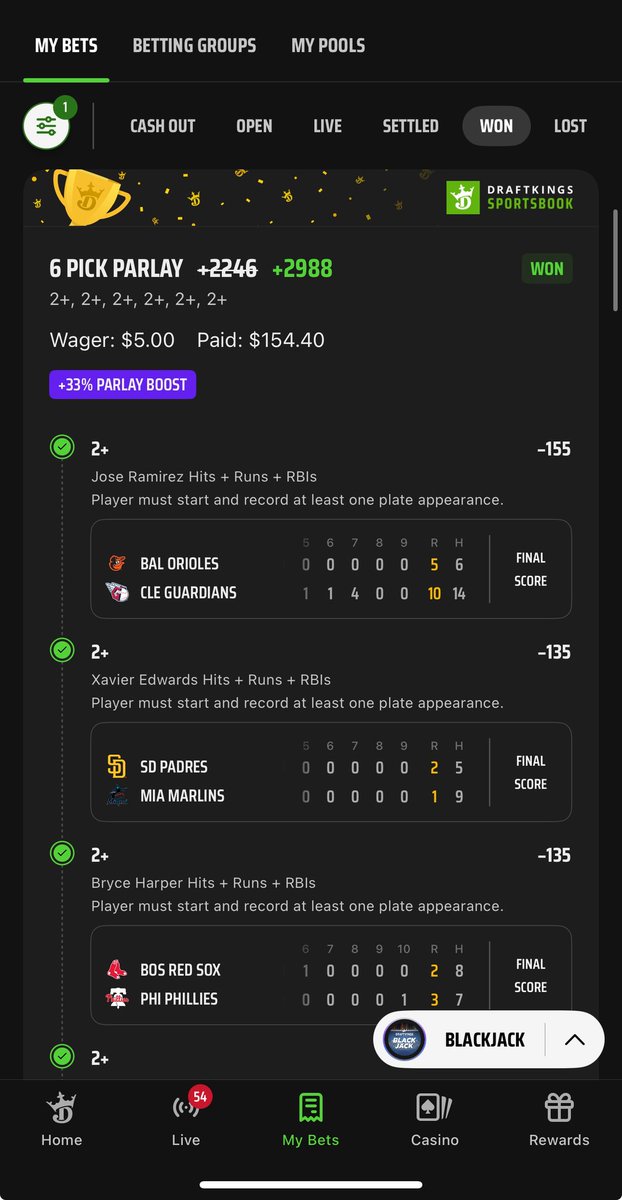The height and width of the screenshot is (1200, 622).
Task: Go to the Casino cards icon
Action: click(x=435, y=1108)
